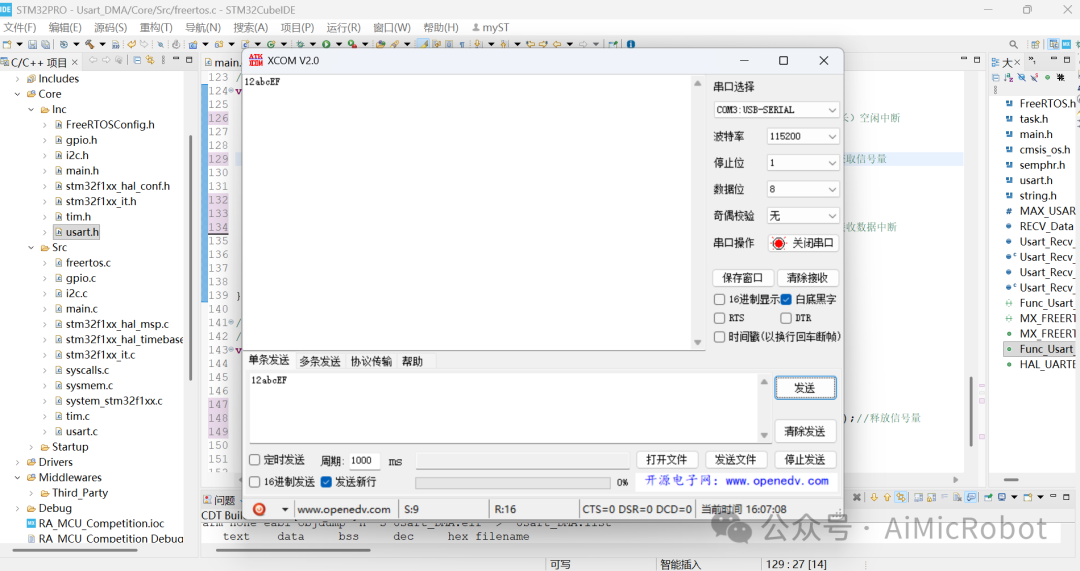This screenshot has height=571, width=1080.
Task: Select freertos.c in the project tree
Action: tap(88, 262)
